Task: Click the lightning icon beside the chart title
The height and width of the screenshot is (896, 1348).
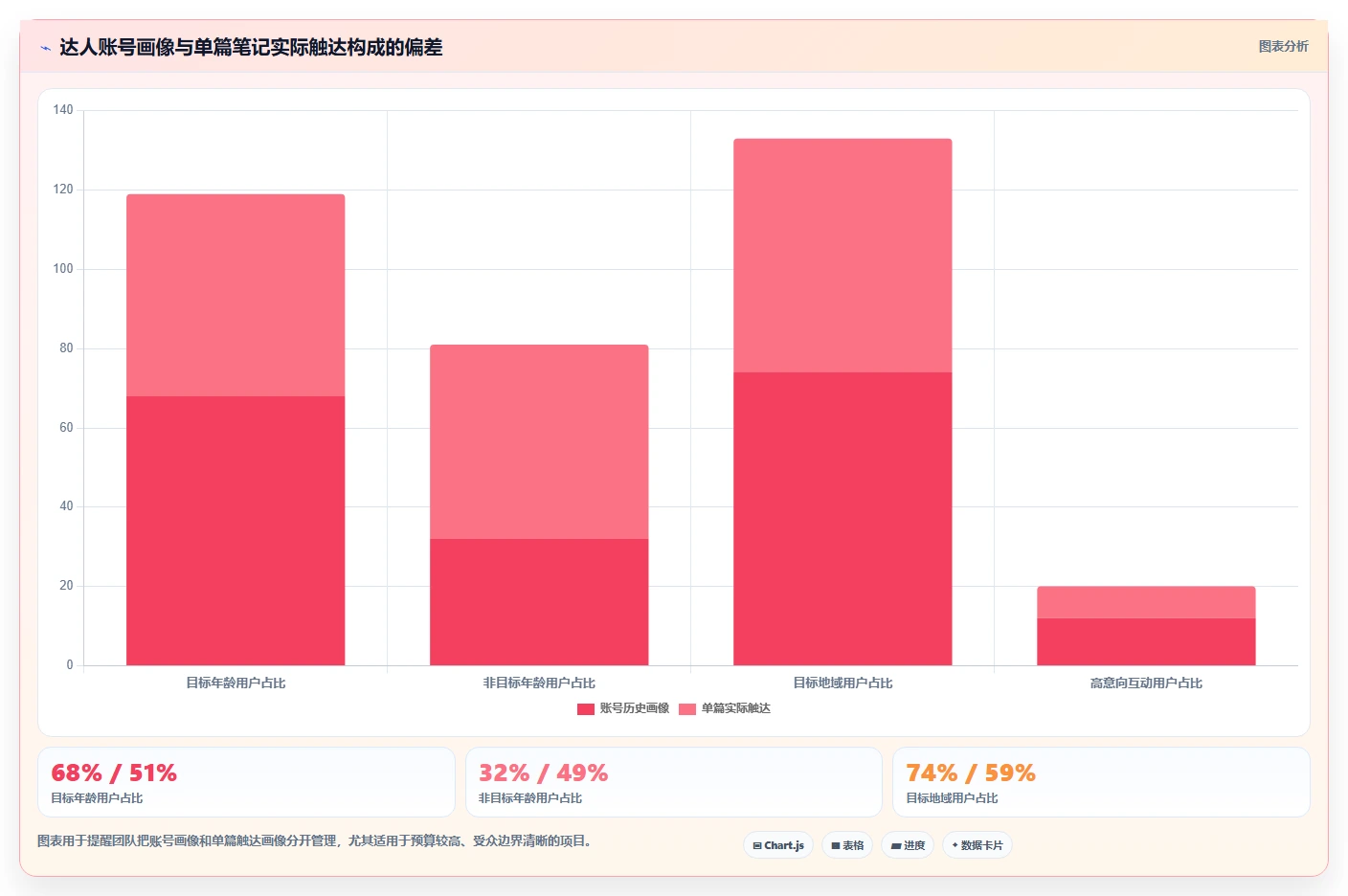Action: [x=45, y=48]
